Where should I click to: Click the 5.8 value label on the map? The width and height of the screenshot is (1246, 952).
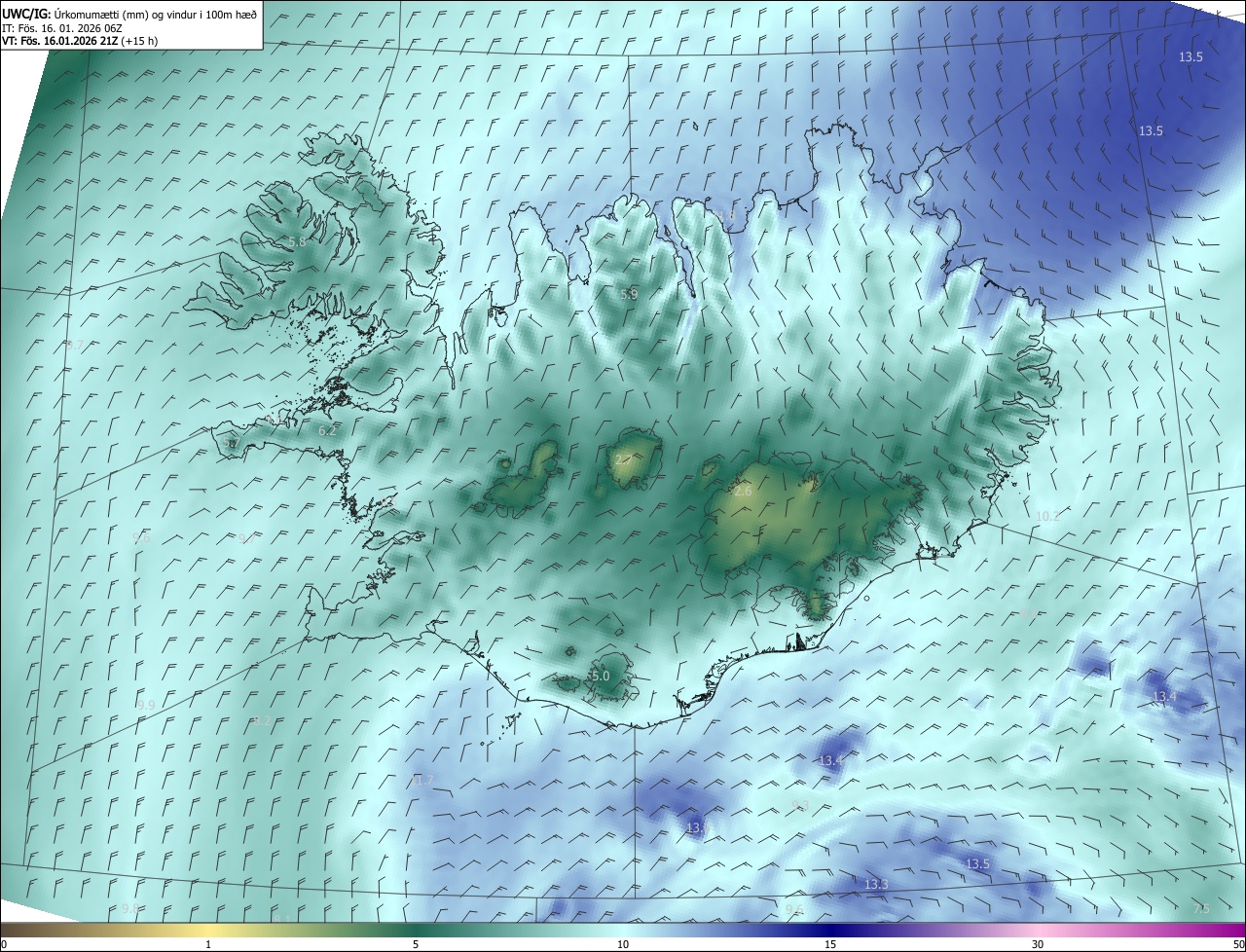pyautogui.click(x=298, y=241)
